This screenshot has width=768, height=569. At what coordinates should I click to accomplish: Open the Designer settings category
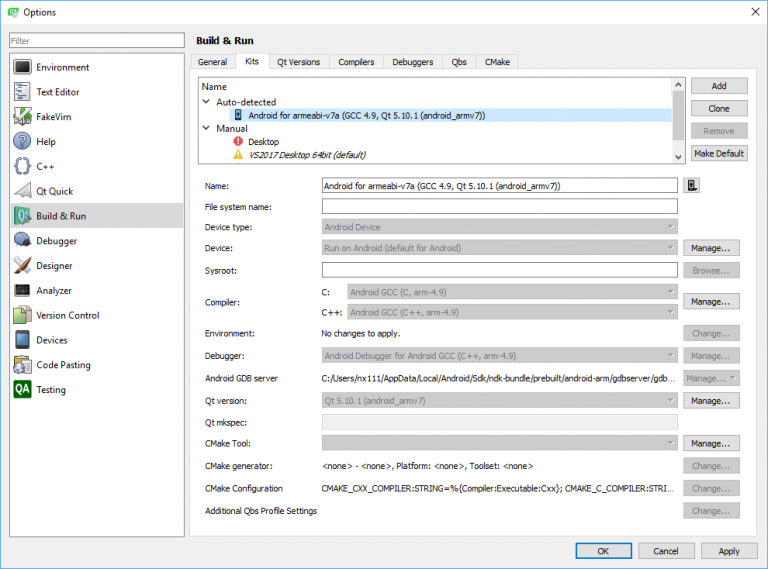pyautogui.click(x=97, y=265)
